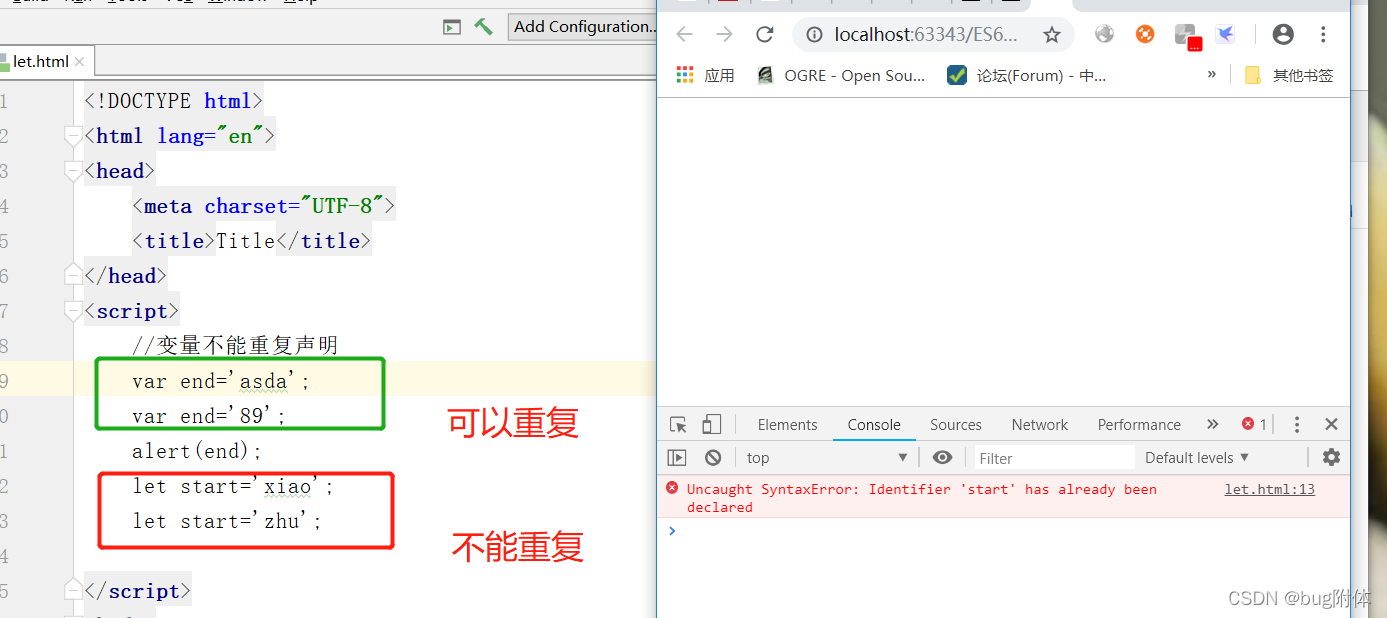Image resolution: width=1387 pixels, height=618 pixels.
Task: Click the meta charset="UTF-8" line
Action: tap(264, 206)
